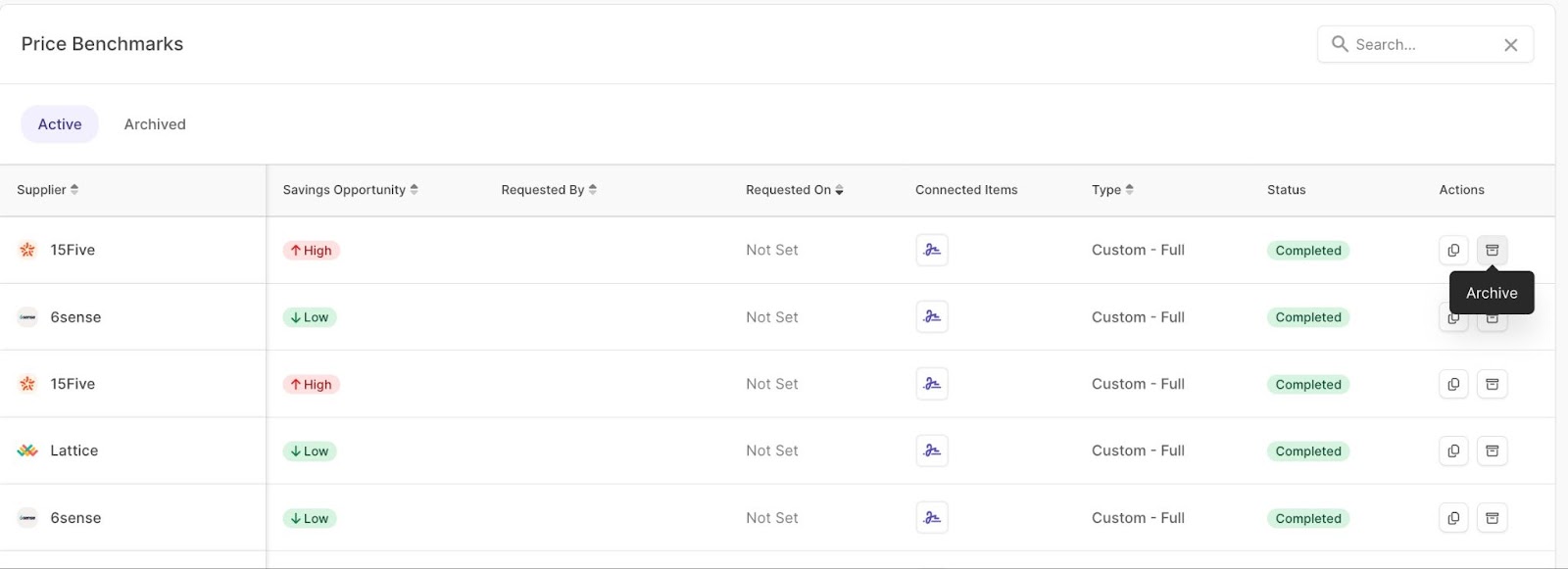Screen dimensions: 1568x569
Task: Select the Active tab
Action: click(60, 124)
